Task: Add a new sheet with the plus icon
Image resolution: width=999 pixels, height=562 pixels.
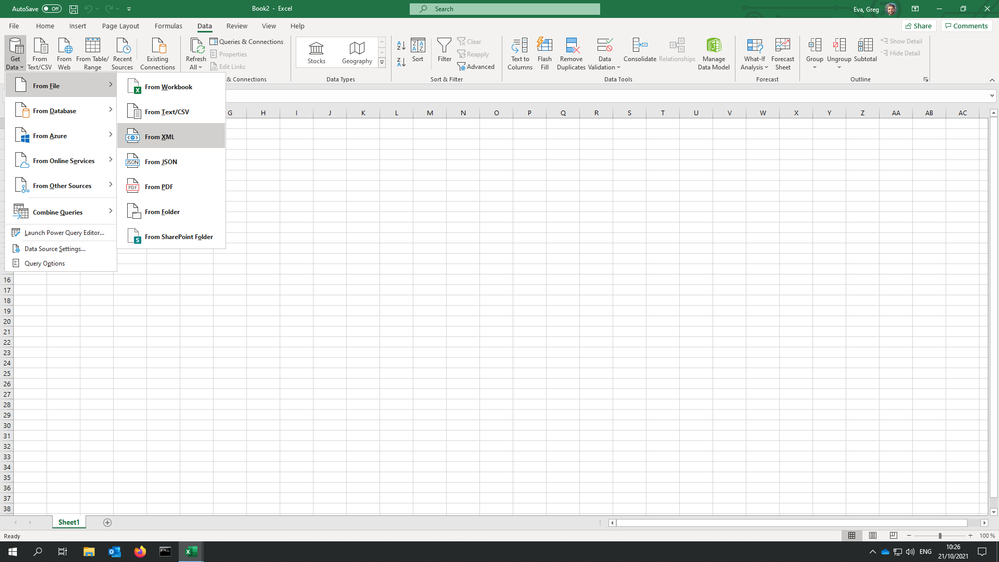Action: [x=107, y=522]
